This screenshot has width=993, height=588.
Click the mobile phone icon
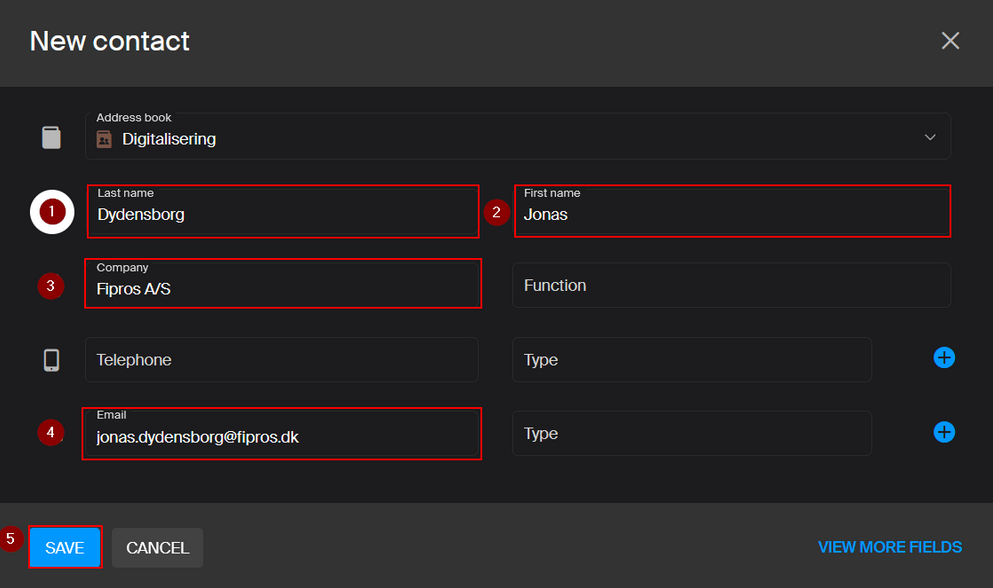pyautogui.click(x=51, y=360)
